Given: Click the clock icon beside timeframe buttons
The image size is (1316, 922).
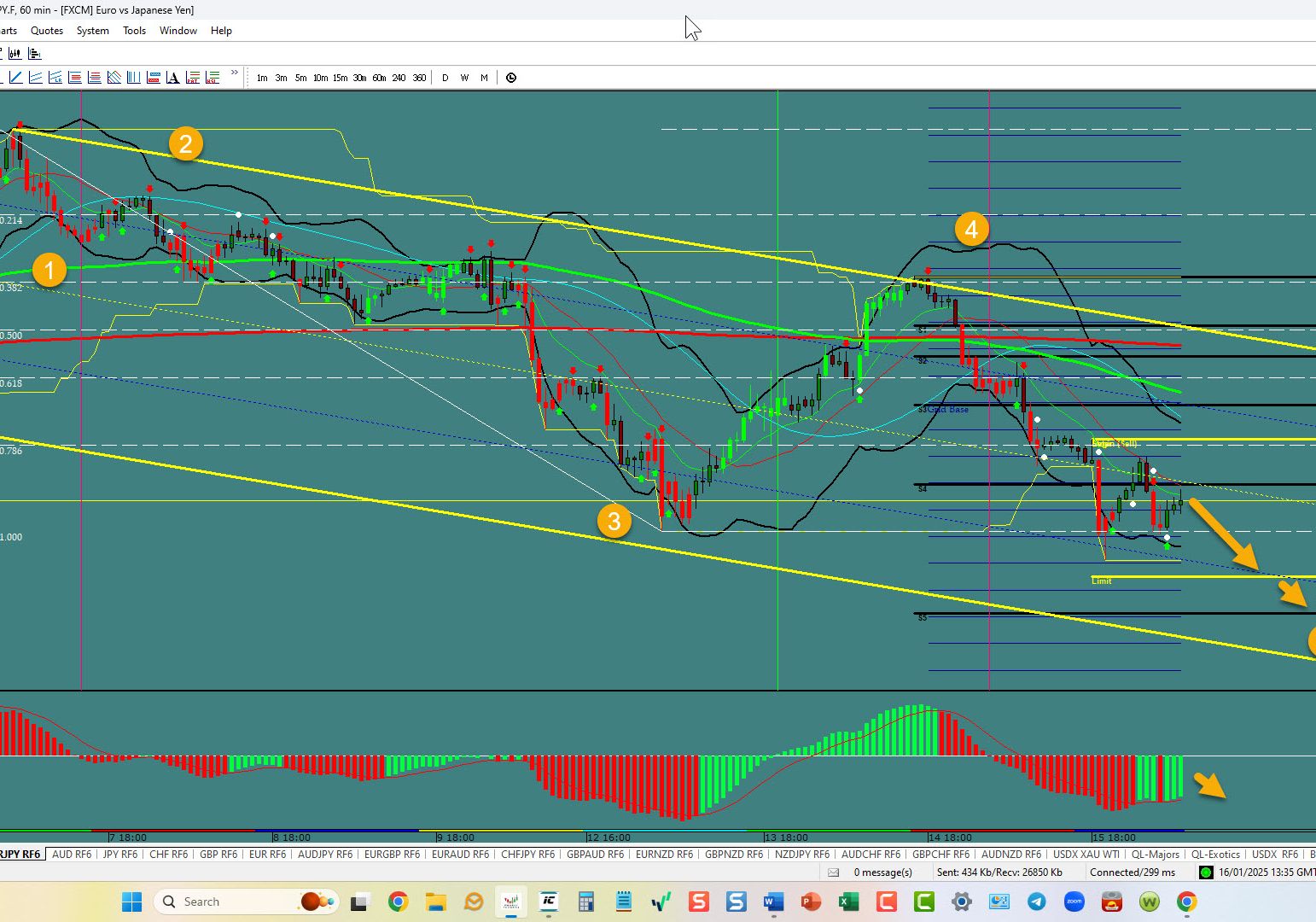Looking at the screenshot, I should 510,78.
